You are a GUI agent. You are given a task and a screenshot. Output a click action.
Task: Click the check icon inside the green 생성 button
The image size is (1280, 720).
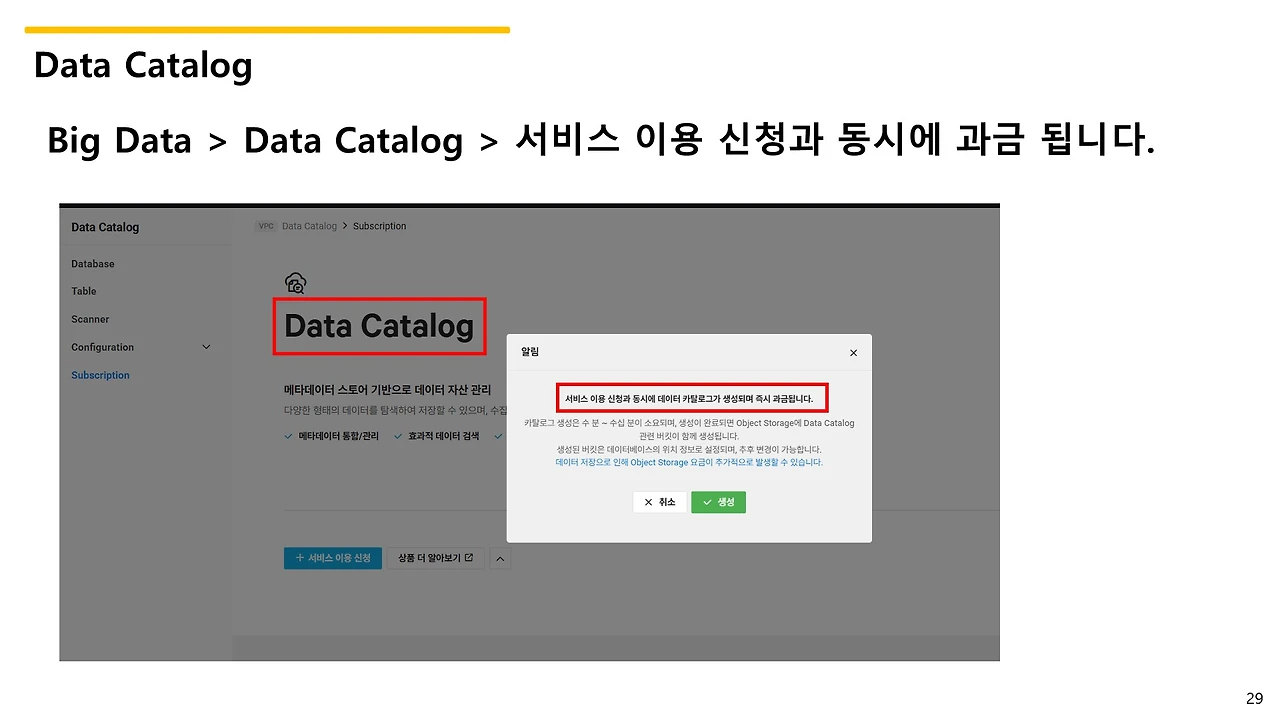pyautogui.click(x=706, y=501)
